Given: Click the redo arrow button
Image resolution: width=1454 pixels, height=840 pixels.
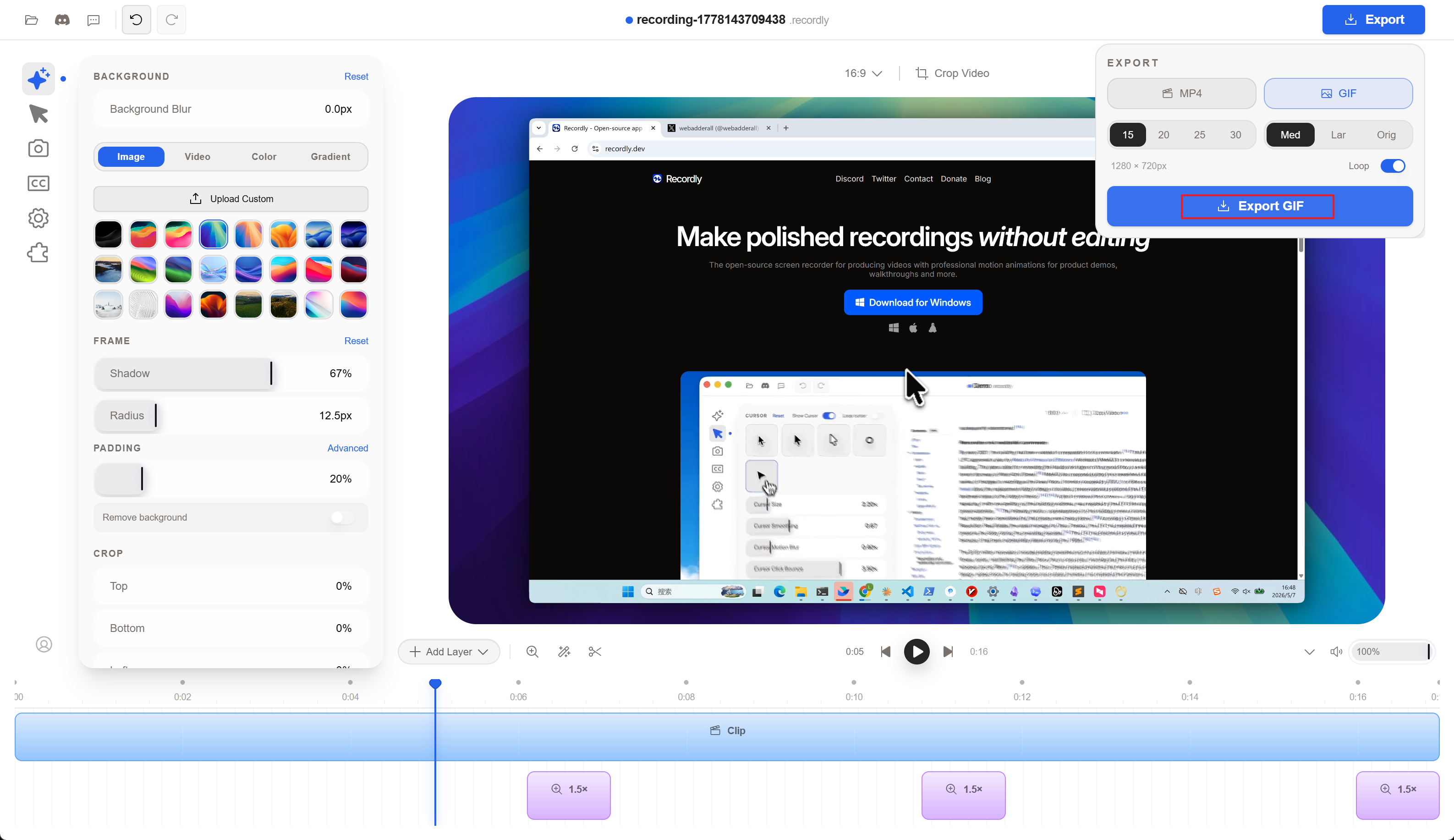Looking at the screenshot, I should [171, 20].
